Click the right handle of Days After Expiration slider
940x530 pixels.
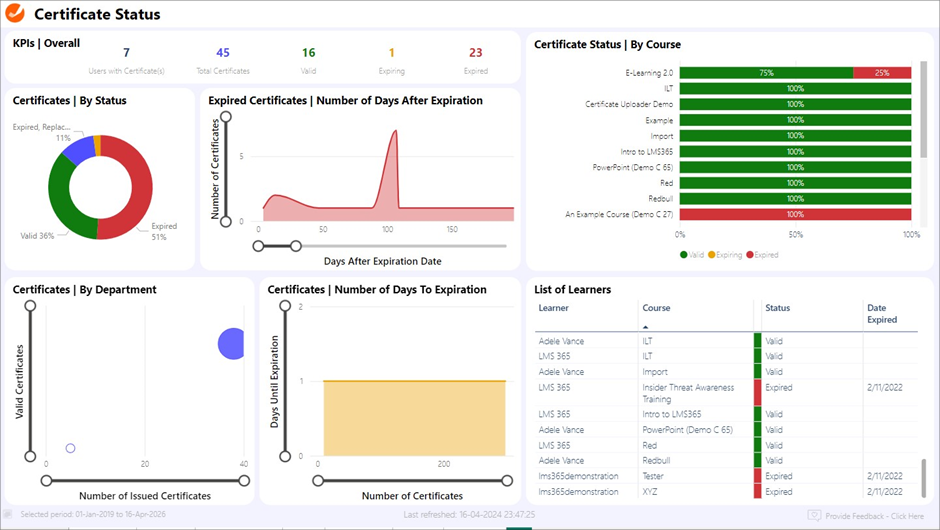tap(294, 245)
